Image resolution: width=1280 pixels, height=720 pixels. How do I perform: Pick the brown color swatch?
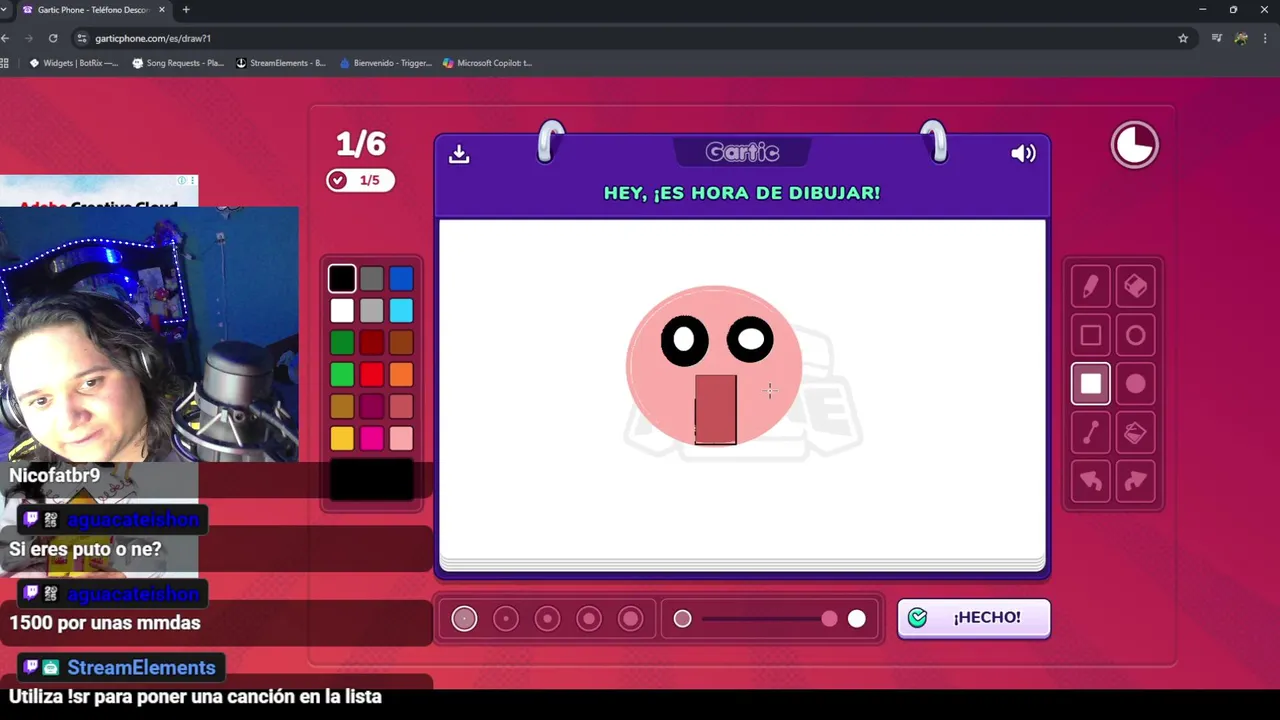click(x=401, y=342)
